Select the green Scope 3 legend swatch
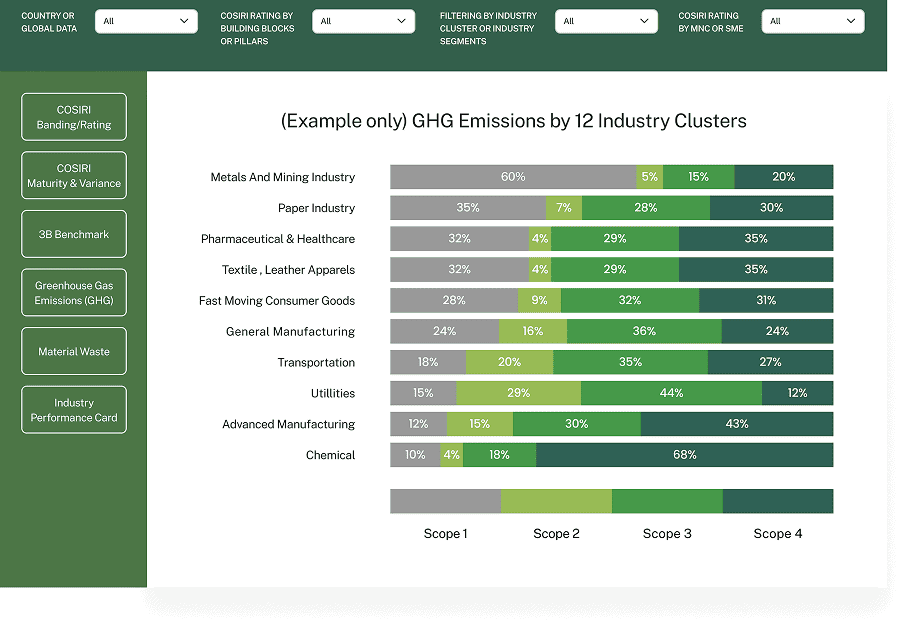The image size is (916, 644). click(x=667, y=501)
